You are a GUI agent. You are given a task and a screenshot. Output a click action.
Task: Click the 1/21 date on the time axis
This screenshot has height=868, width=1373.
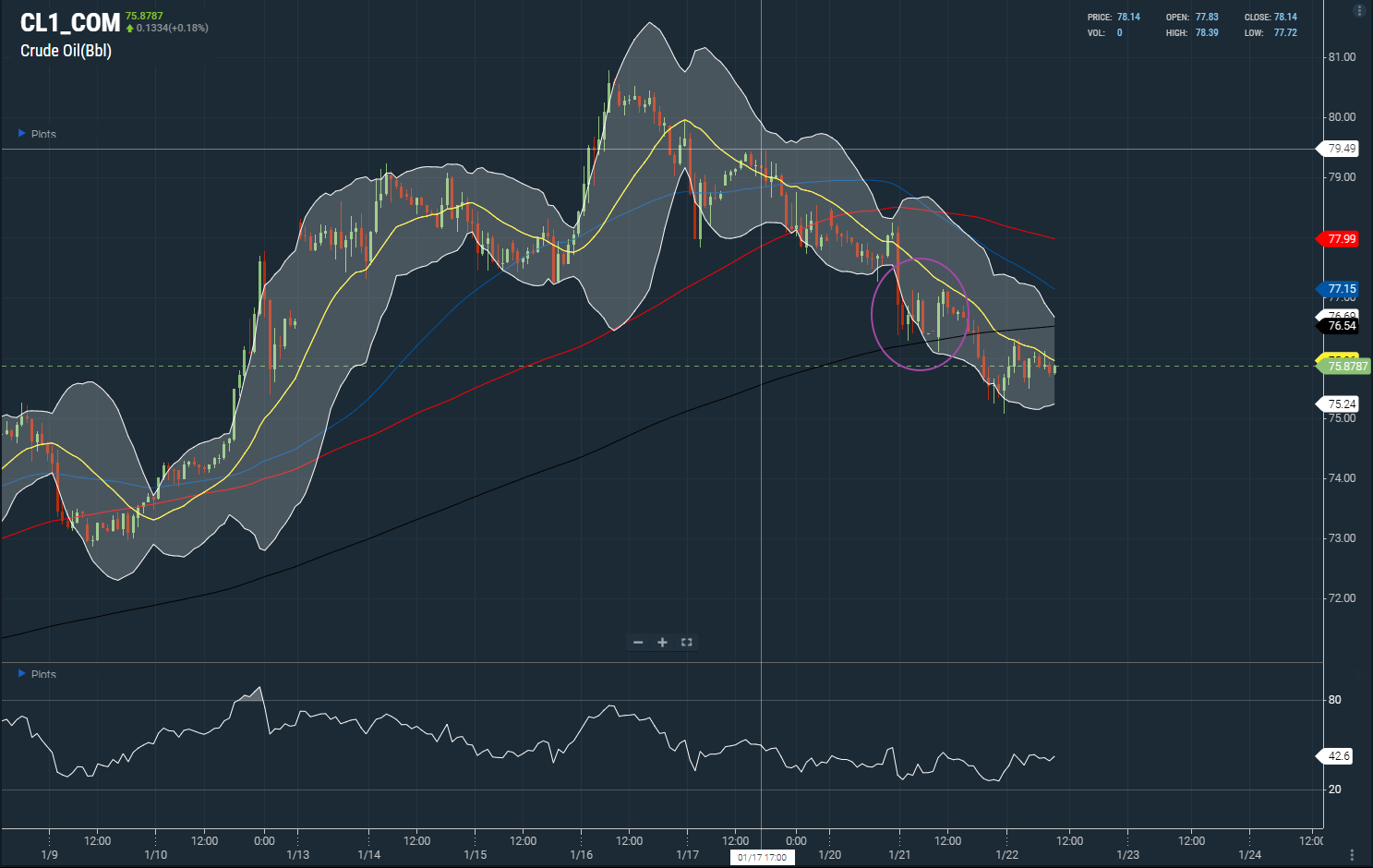[x=899, y=855]
